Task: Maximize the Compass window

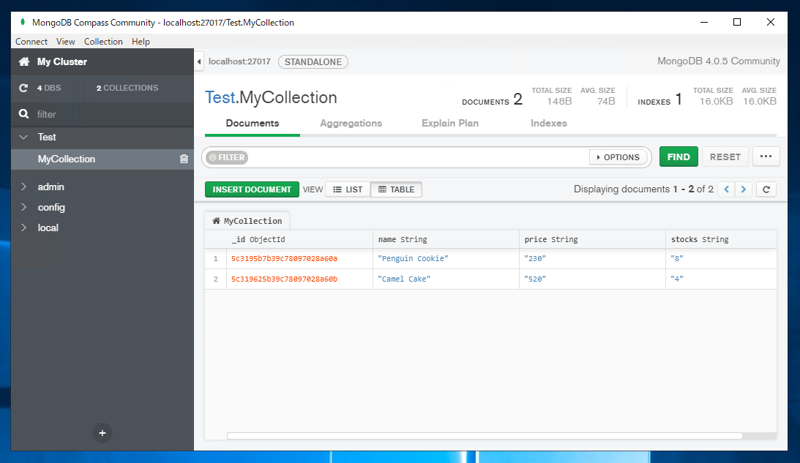Action: tap(737, 22)
